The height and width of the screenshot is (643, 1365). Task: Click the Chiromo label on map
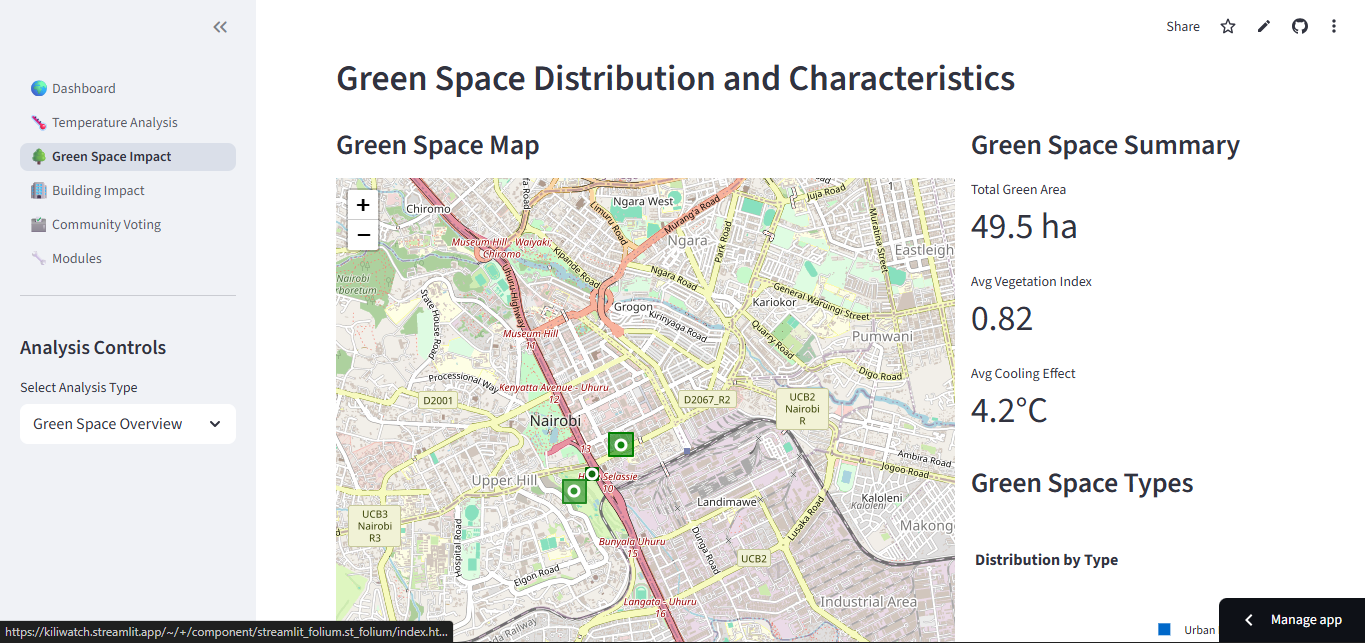pyautogui.click(x=428, y=209)
